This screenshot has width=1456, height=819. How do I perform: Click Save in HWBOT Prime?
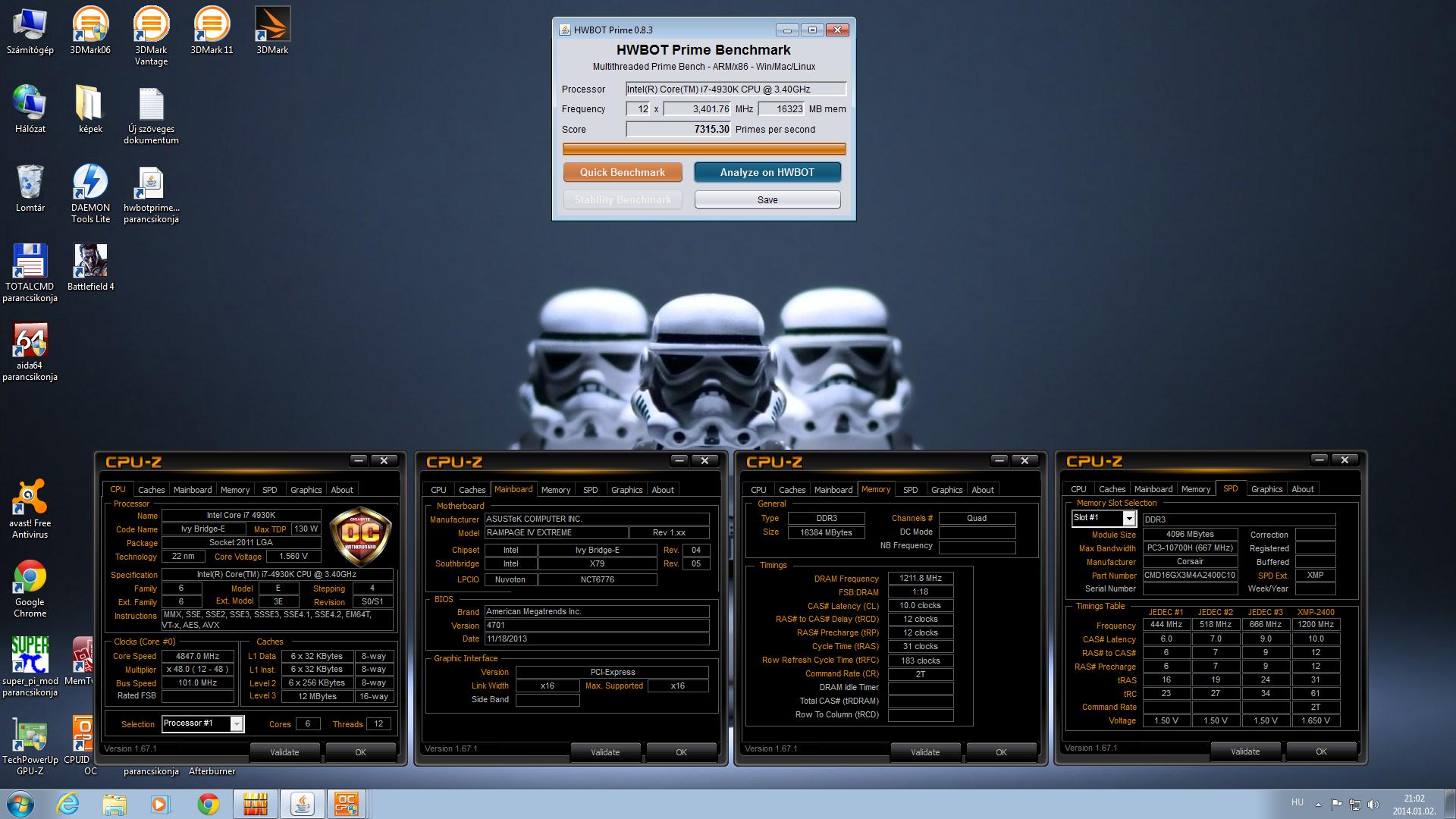pyautogui.click(x=767, y=199)
